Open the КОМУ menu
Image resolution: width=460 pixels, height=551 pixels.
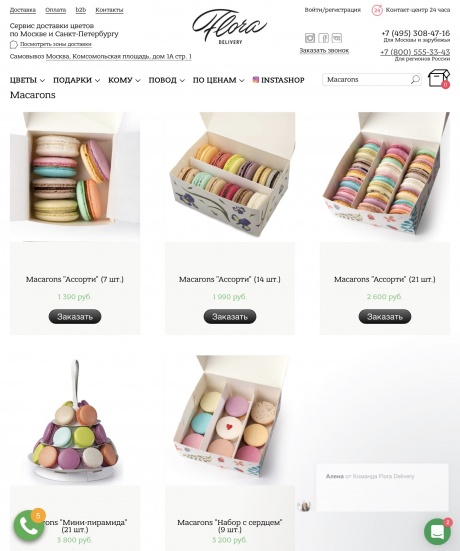[x=124, y=80]
